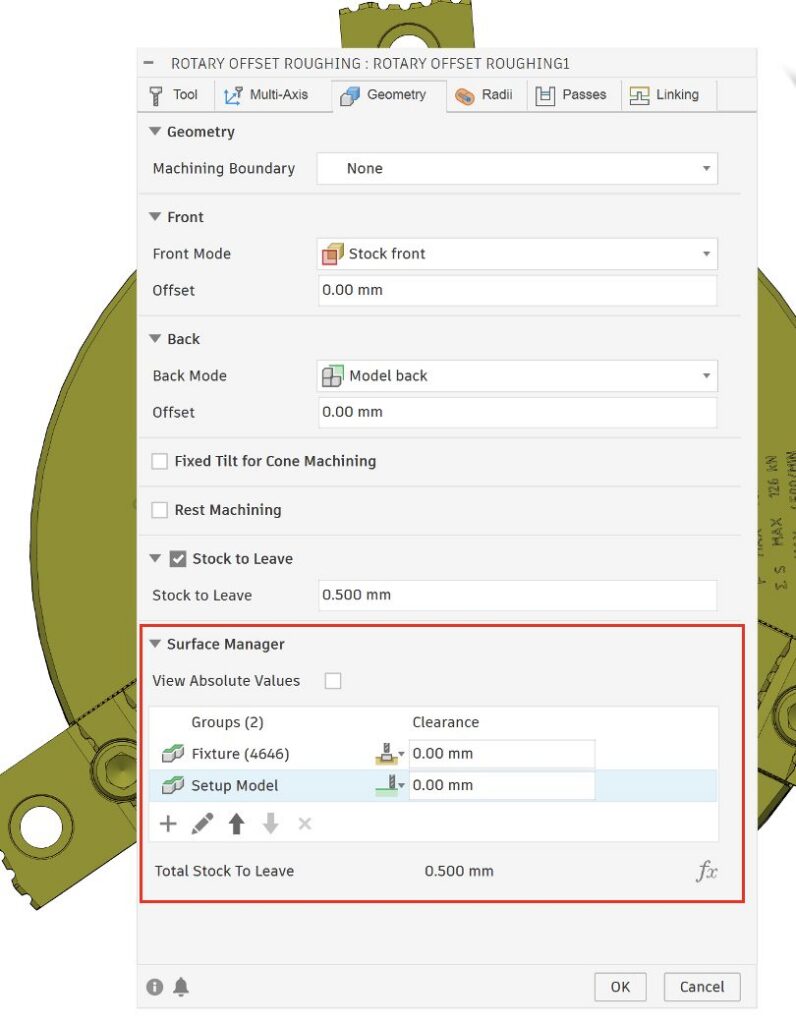Switch to the Passes tab
This screenshot has height=1024, width=796.
click(571, 95)
